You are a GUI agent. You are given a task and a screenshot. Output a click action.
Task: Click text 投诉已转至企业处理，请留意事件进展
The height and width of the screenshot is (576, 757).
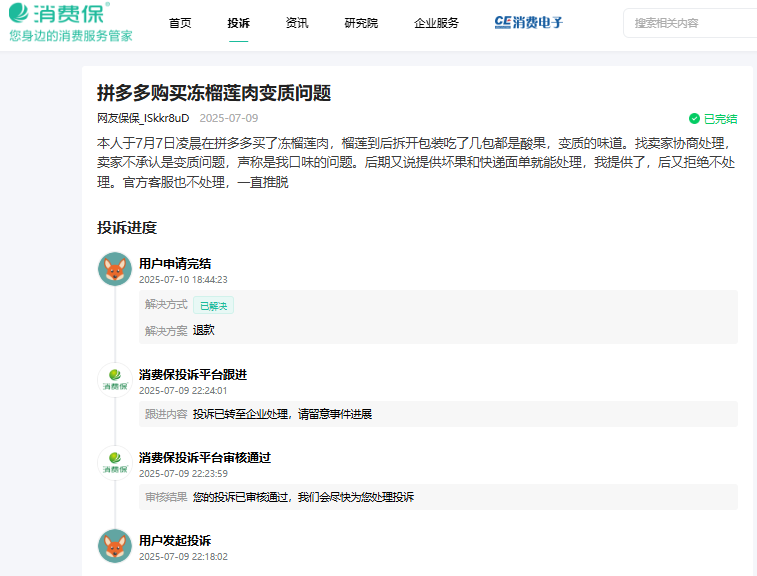point(282,414)
